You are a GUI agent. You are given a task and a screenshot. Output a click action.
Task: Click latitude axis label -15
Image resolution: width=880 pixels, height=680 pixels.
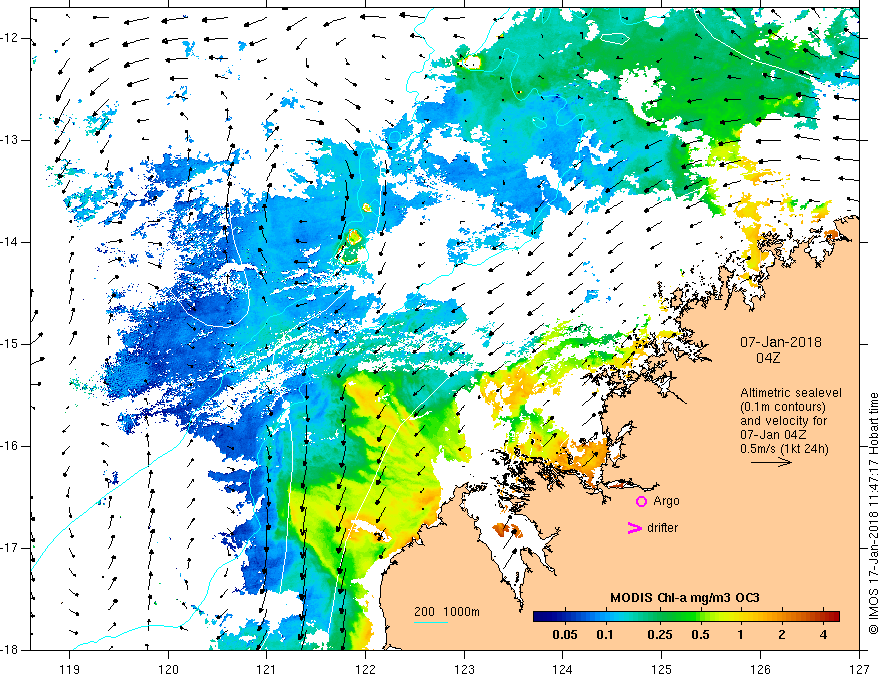tap(11, 344)
